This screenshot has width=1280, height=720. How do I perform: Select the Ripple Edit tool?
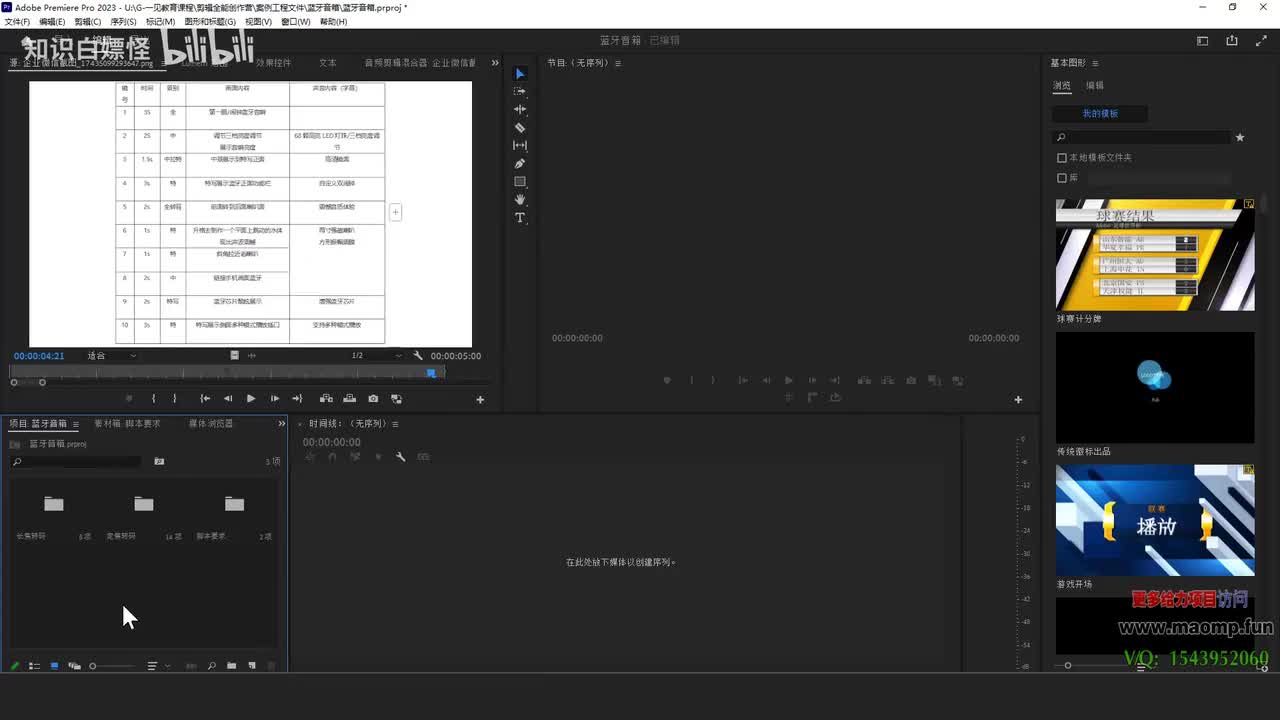click(x=520, y=109)
